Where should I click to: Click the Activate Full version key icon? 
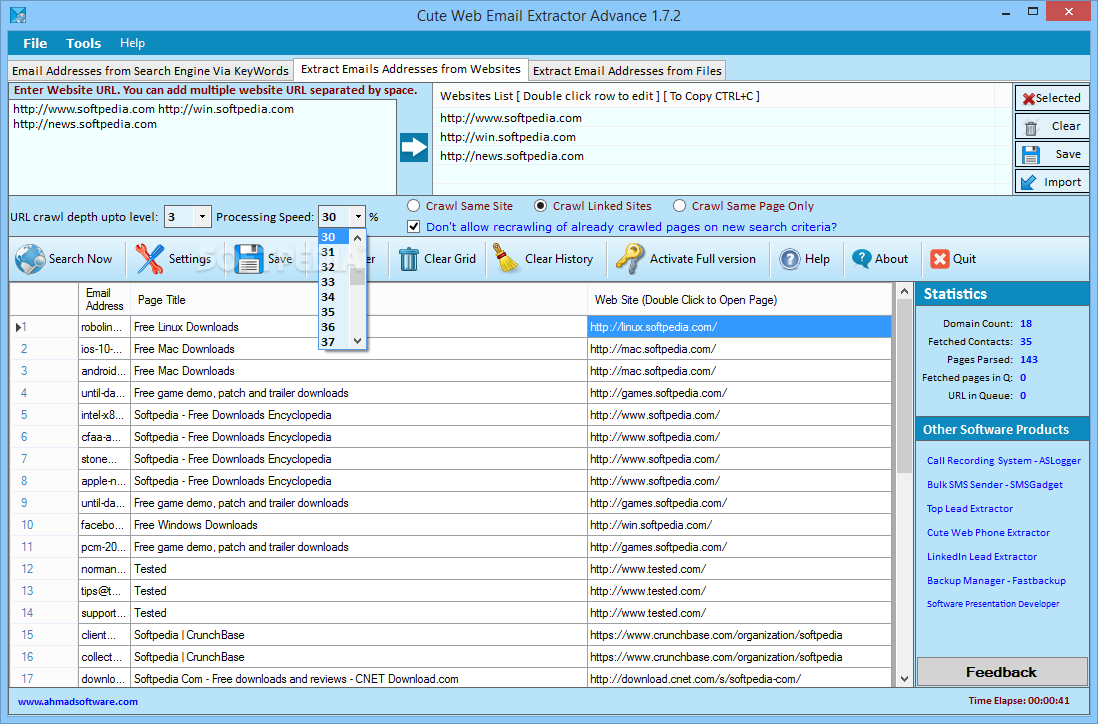click(630, 258)
